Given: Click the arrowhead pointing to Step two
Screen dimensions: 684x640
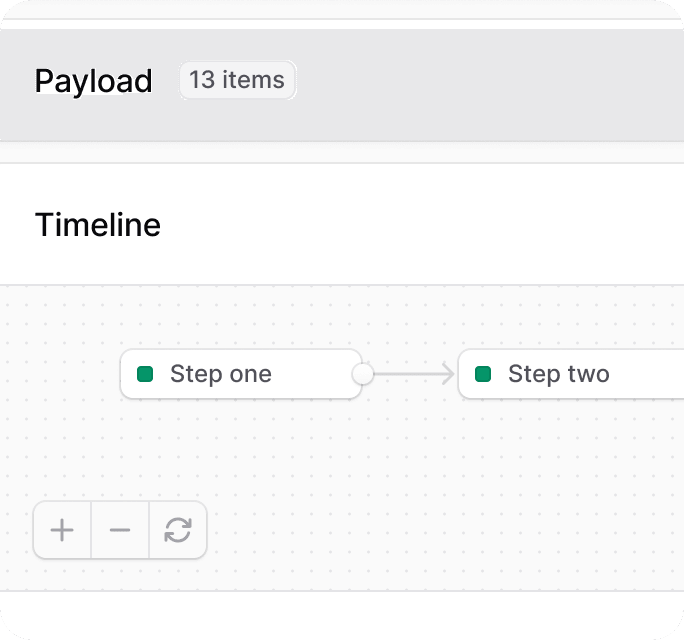Looking at the screenshot, I should (x=448, y=374).
